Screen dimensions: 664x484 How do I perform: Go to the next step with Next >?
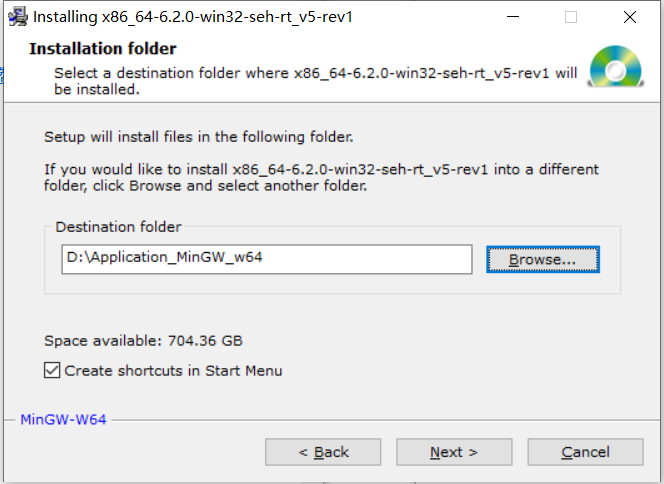(454, 452)
